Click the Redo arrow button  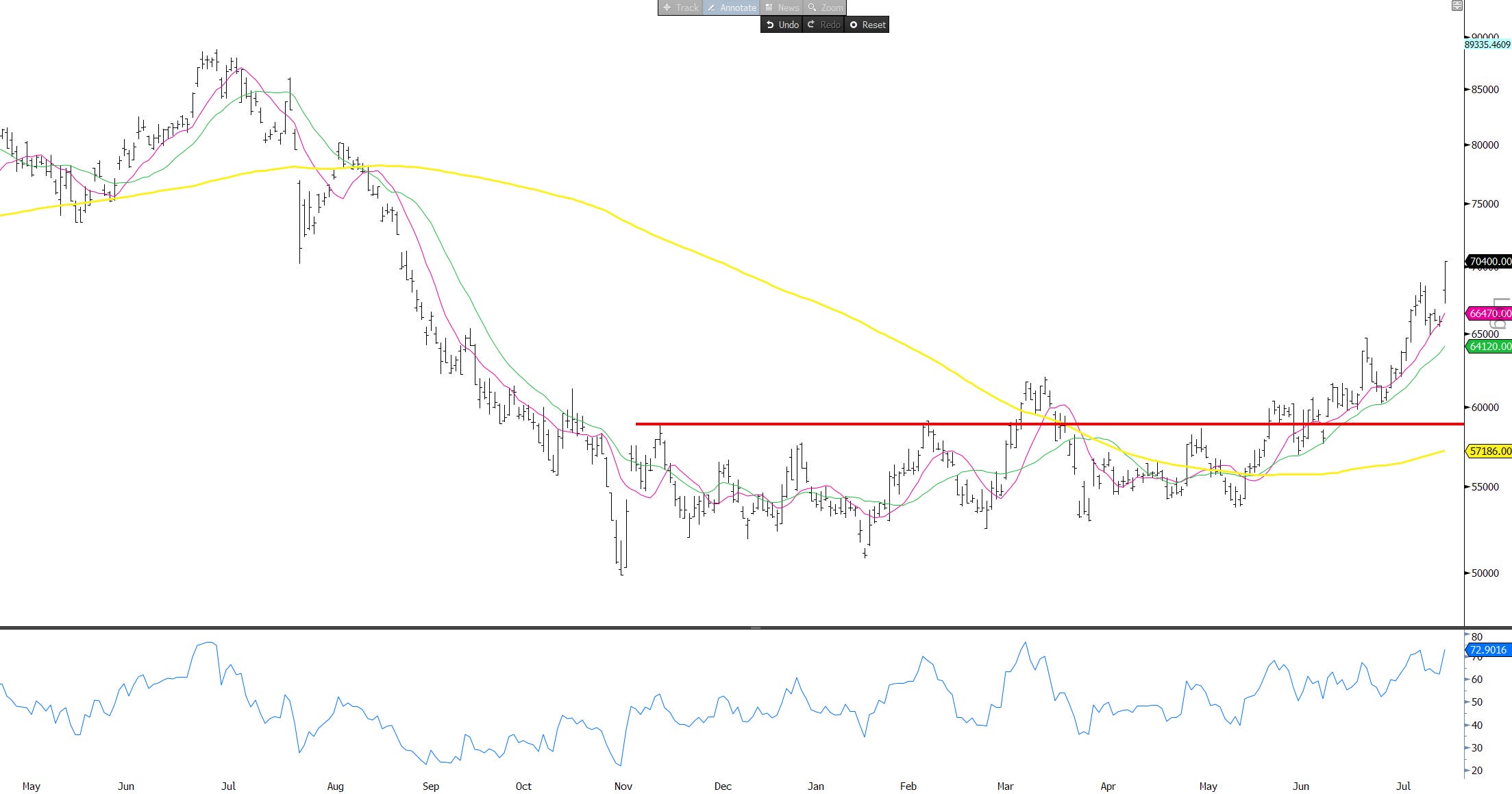(823, 25)
